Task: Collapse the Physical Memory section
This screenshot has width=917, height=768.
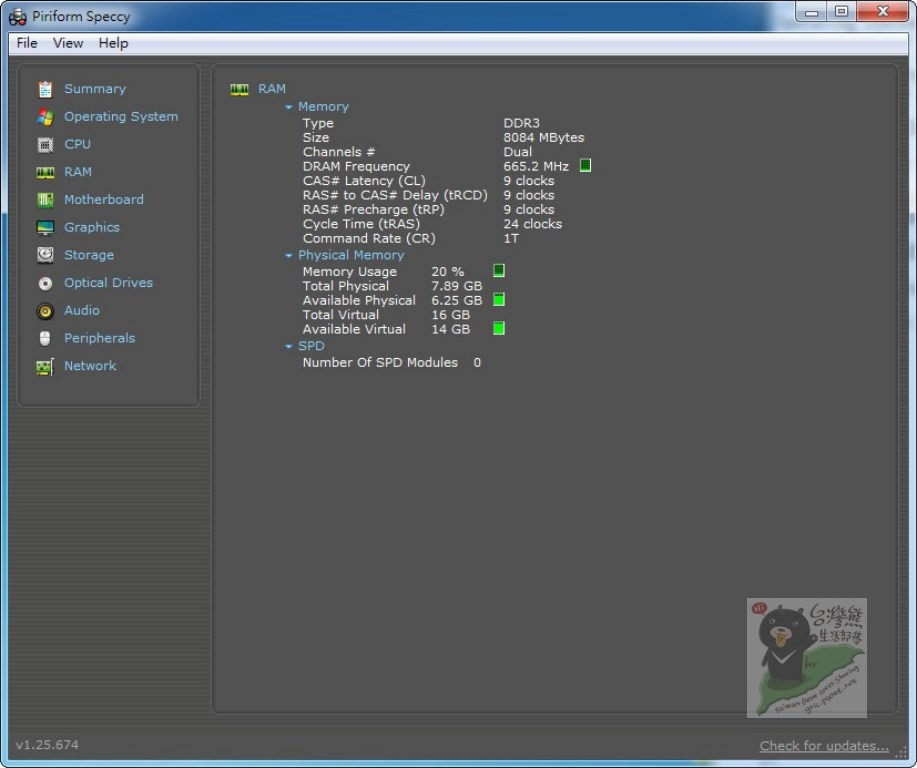Action: [x=289, y=256]
